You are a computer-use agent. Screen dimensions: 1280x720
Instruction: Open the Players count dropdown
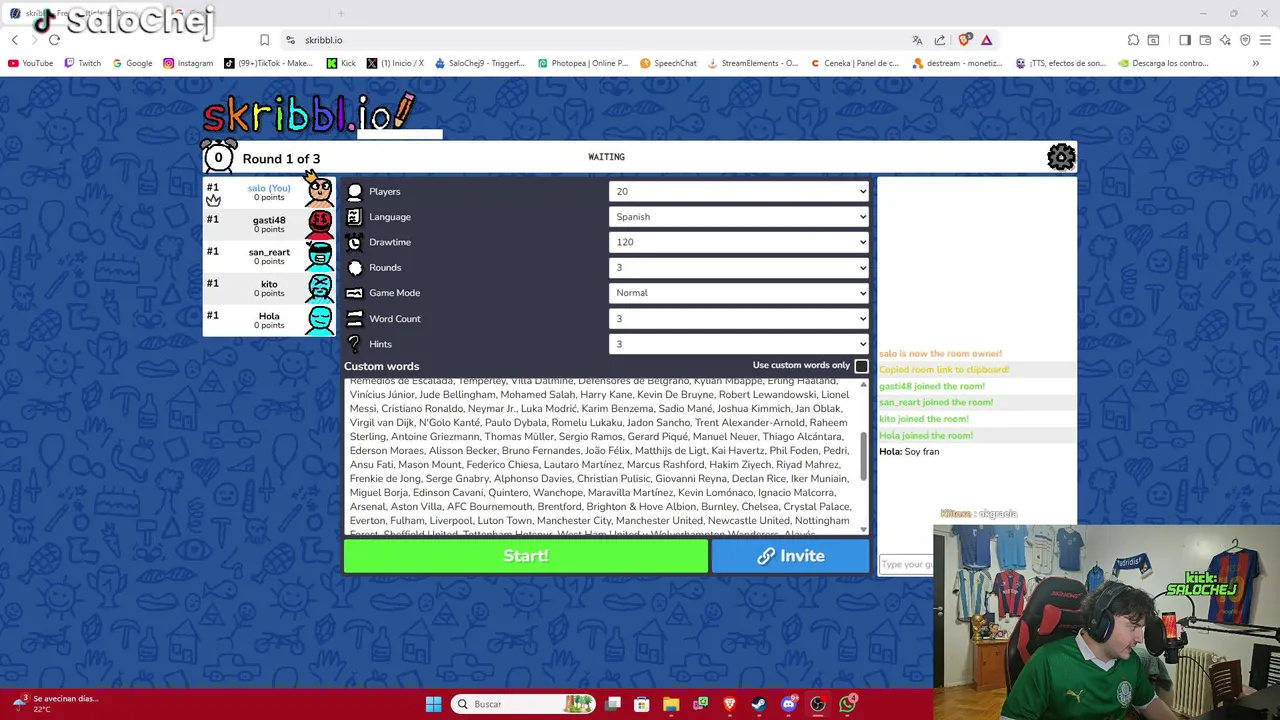(739, 191)
